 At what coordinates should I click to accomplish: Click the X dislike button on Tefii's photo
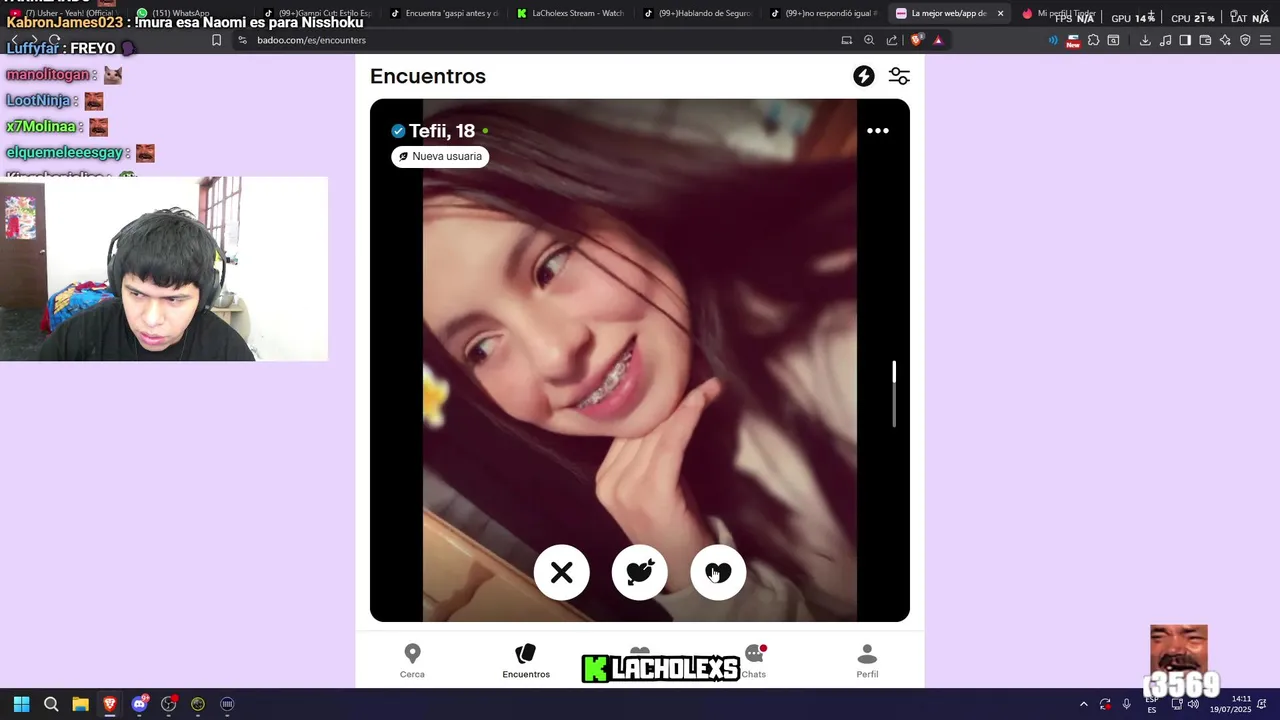[x=562, y=572]
